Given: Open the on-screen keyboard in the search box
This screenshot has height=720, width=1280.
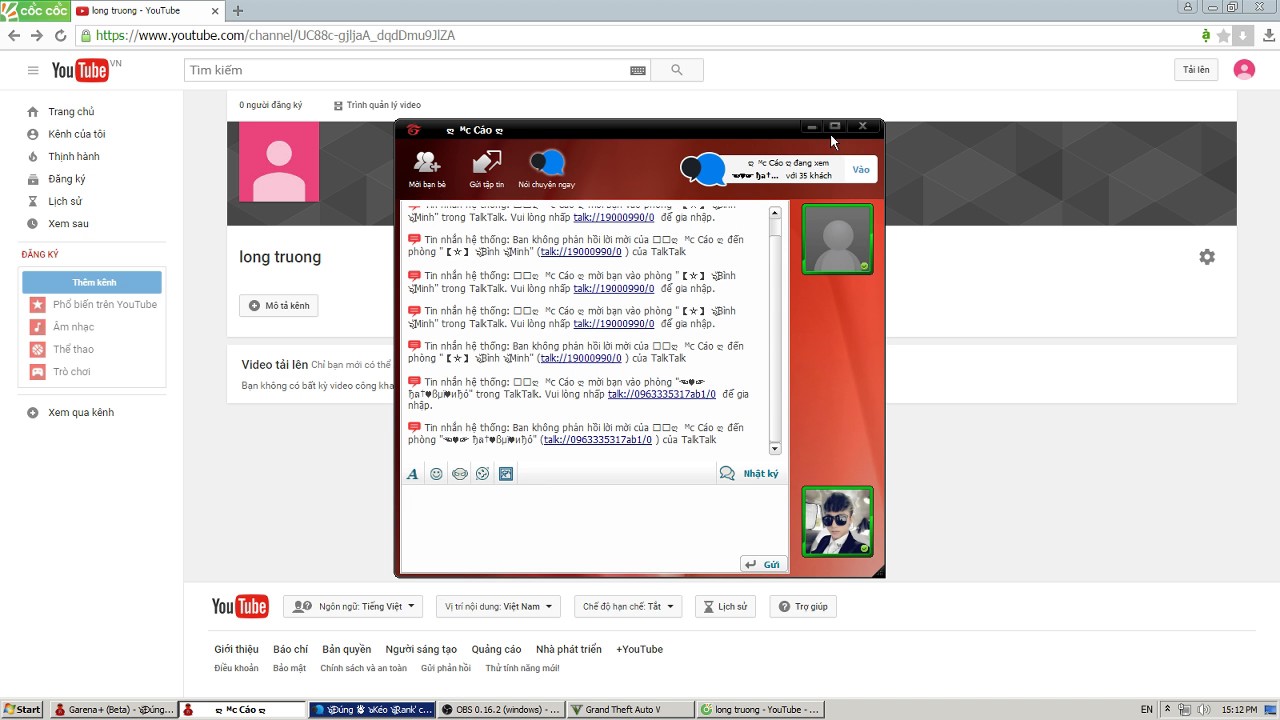Looking at the screenshot, I should [638, 70].
